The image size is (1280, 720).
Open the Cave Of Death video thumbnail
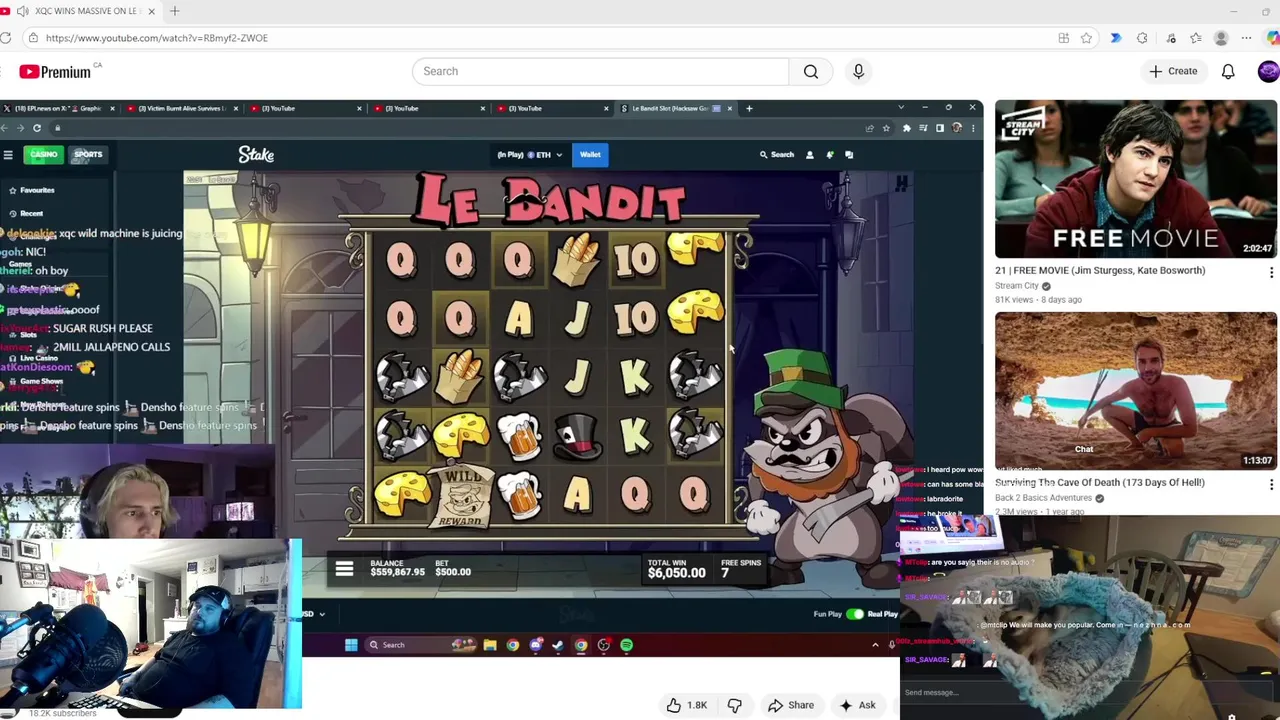[x=1136, y=391]
